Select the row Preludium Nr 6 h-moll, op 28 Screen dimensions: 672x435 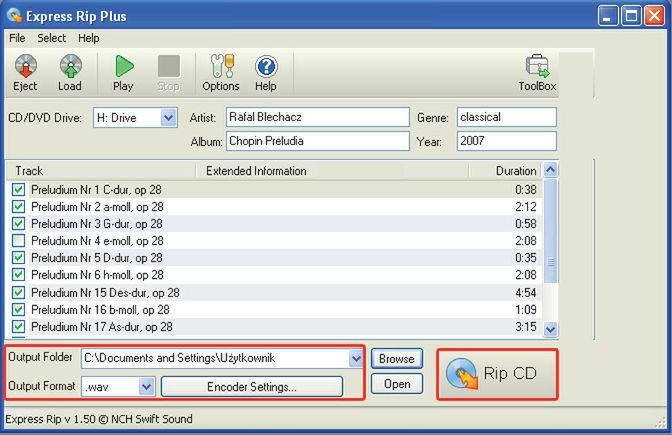pyautogui.click(x=274, y=275)
